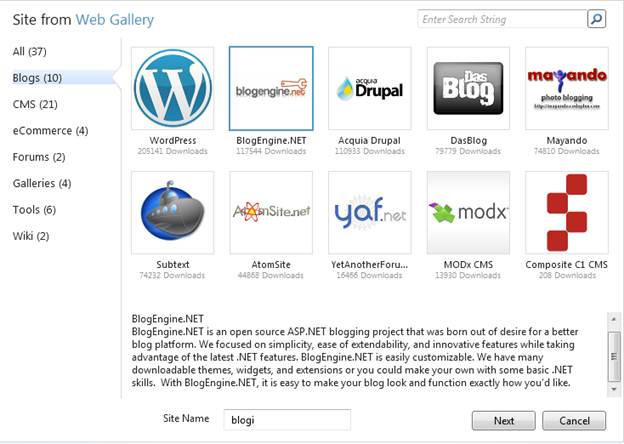Open the Tools (6) category
The width and height of the screenshot is (624, 444).
tap(34, 210)
